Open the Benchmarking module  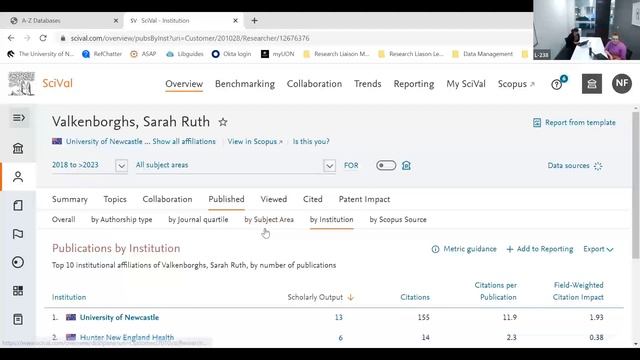click(x=245, y=84)
